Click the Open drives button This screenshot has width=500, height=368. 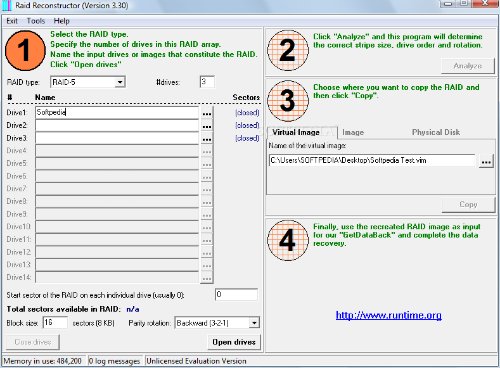coord(234,342)
